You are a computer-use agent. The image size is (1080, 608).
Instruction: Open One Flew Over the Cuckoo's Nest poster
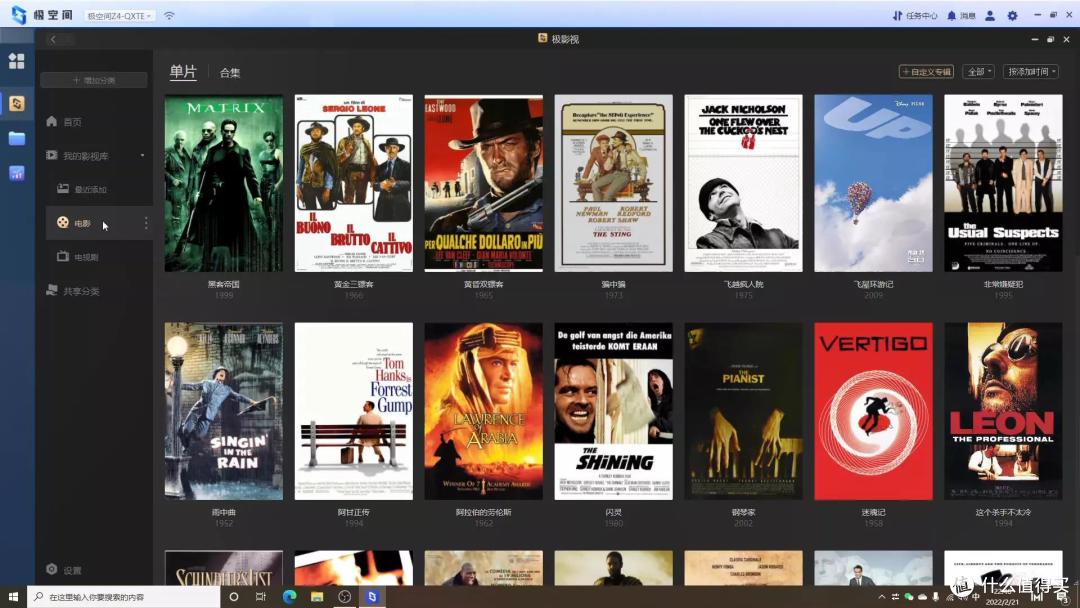(744, 183)
